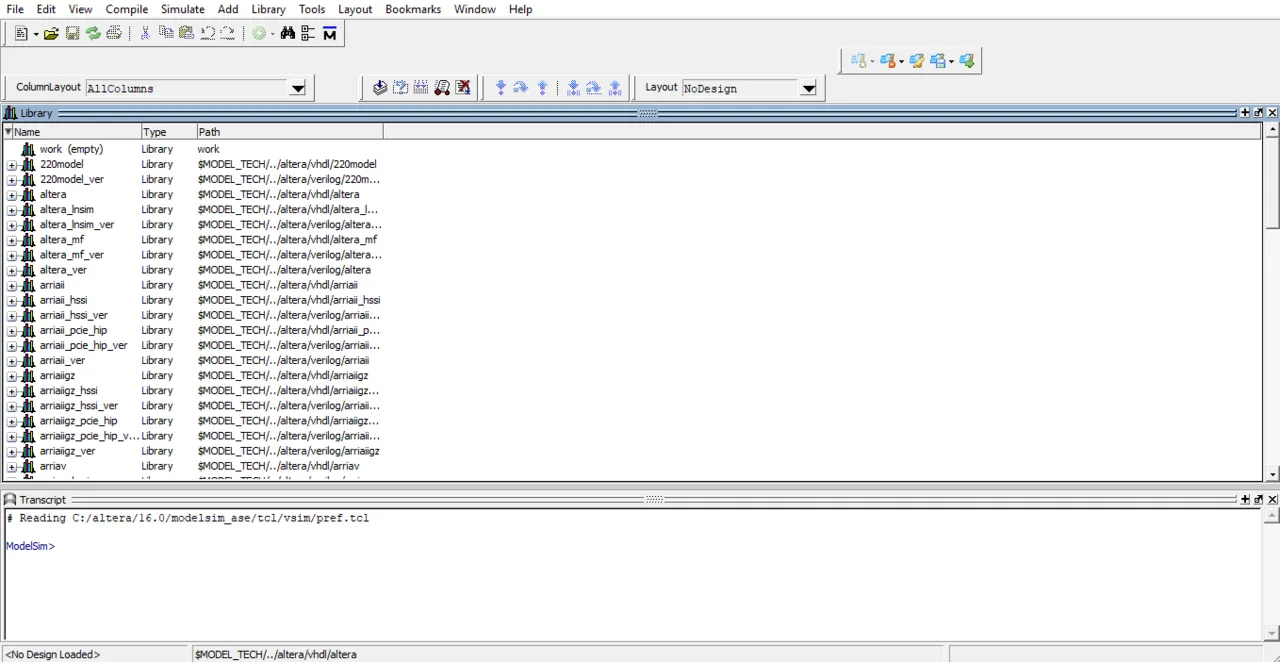Screen dimensions: 1280x662
Task: Click the Cut scissors icon
Action: point(145,33)
